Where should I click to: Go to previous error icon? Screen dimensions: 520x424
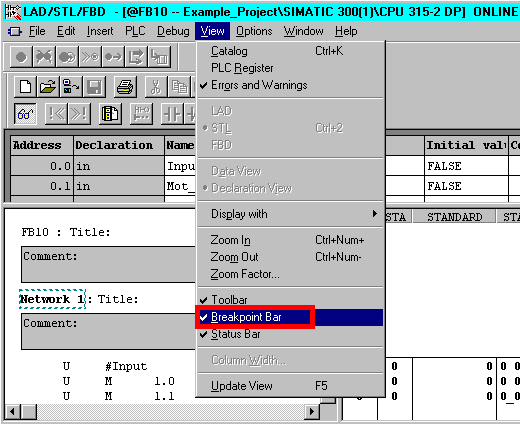click(56, 114)
